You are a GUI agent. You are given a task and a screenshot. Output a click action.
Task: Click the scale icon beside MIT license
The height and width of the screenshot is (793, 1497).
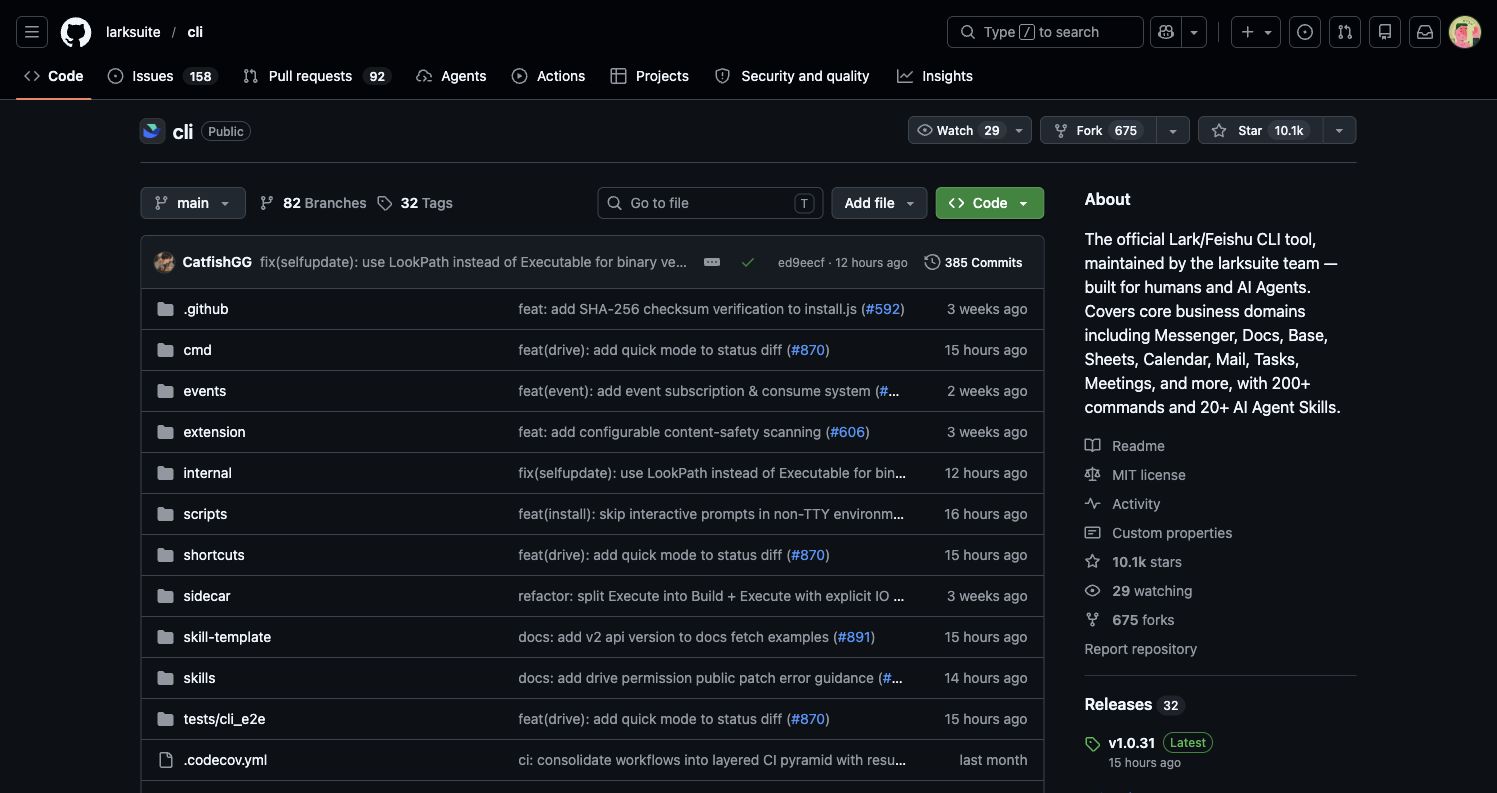point(1093,475)
